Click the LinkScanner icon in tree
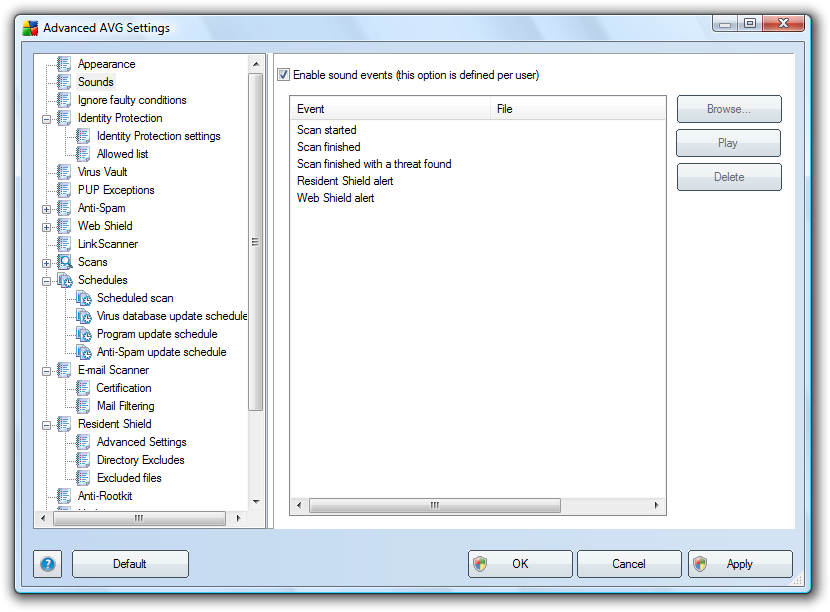 coord(64,244)
